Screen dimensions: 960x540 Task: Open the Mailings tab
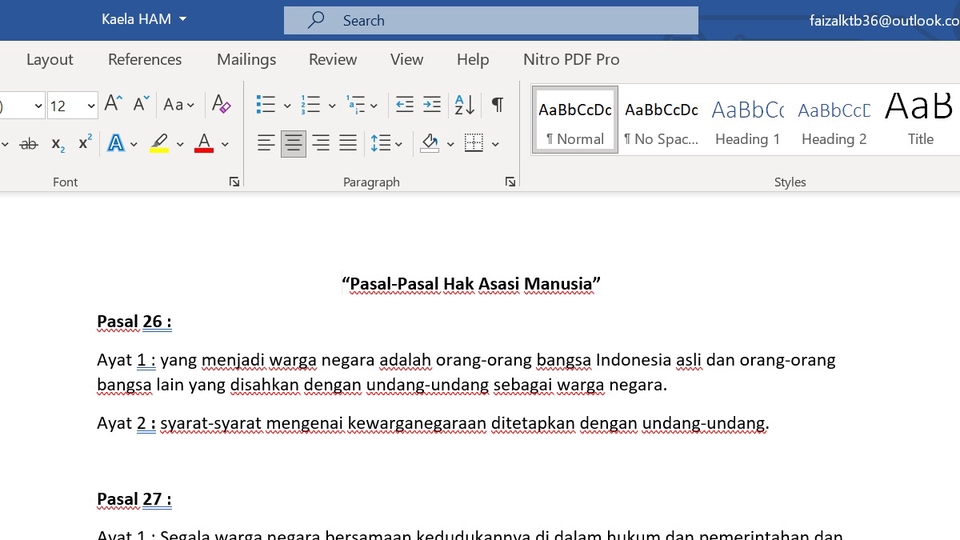[246, 59]
